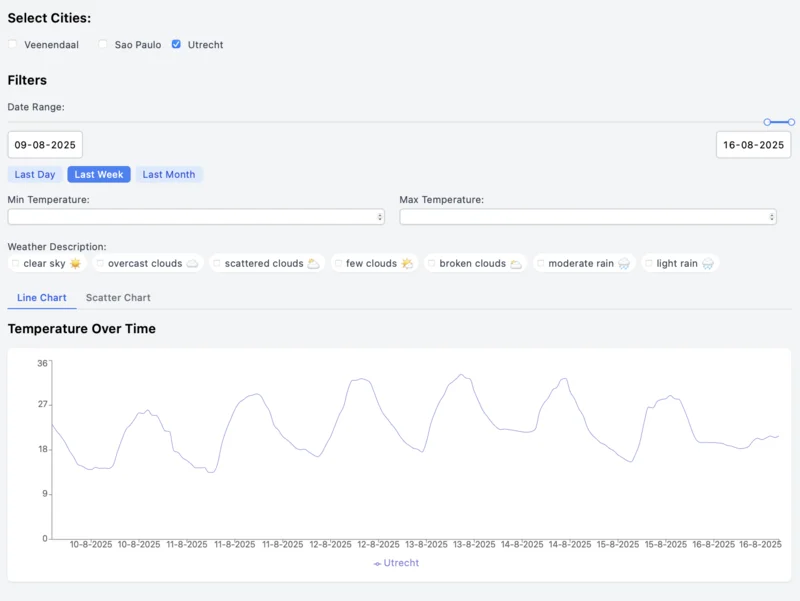
Task: Choose the Last Month quick filter
Action: pyautogui.click(x=169, y=174)
